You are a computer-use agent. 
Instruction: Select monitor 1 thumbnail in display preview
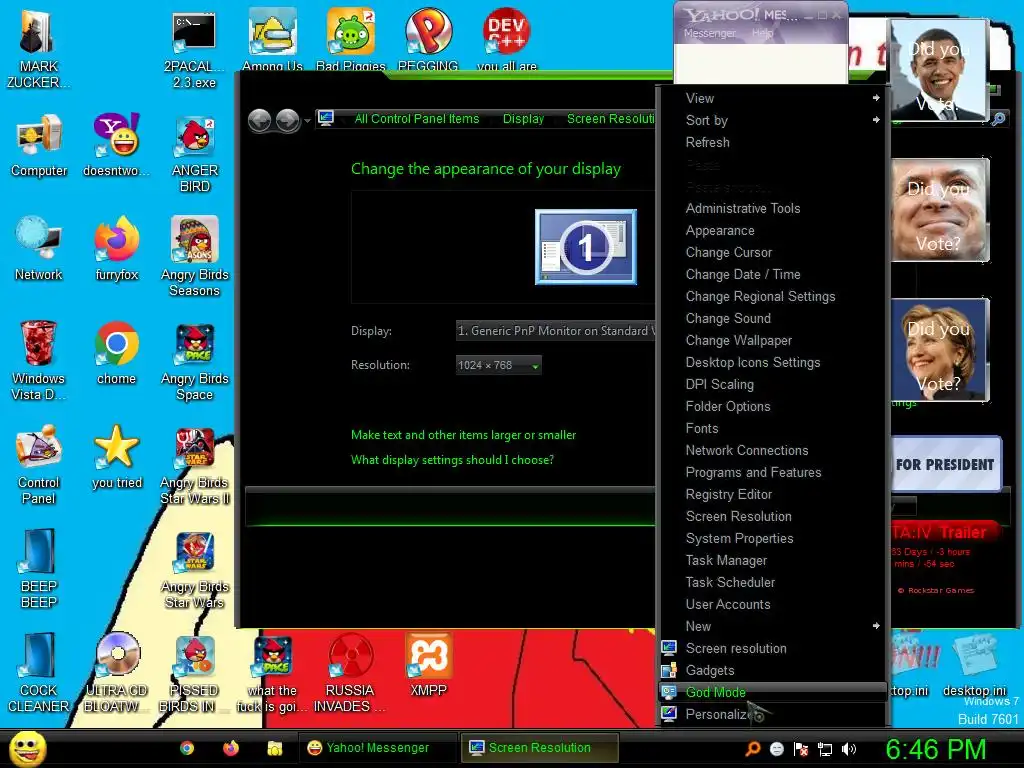pos(586,247)
